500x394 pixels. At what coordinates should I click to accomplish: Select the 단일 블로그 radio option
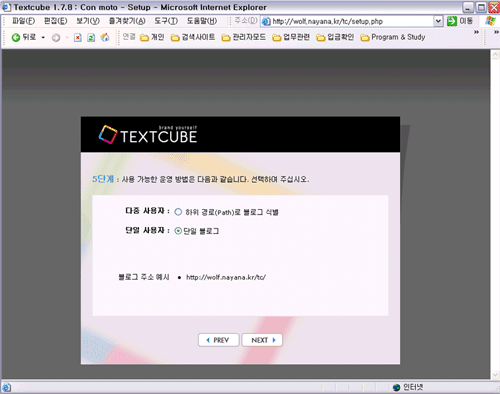click(x=178, y=231)
